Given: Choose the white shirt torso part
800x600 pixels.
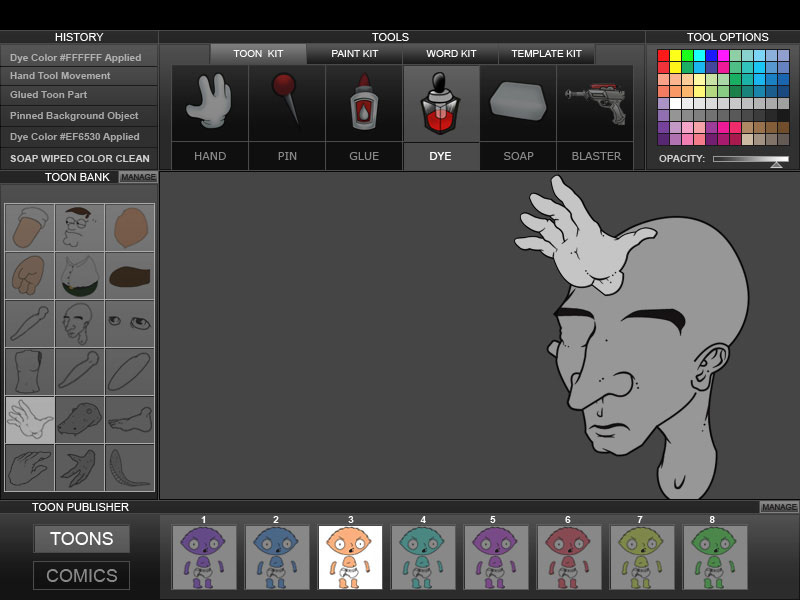Looking at the screenshot, I should click(x=80, y=276).
